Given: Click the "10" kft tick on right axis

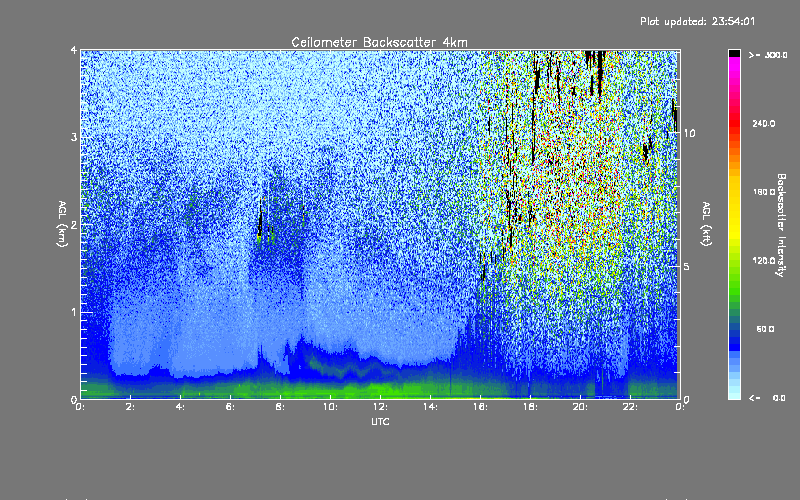Looking at the screenshot, I should pos(689,133).
